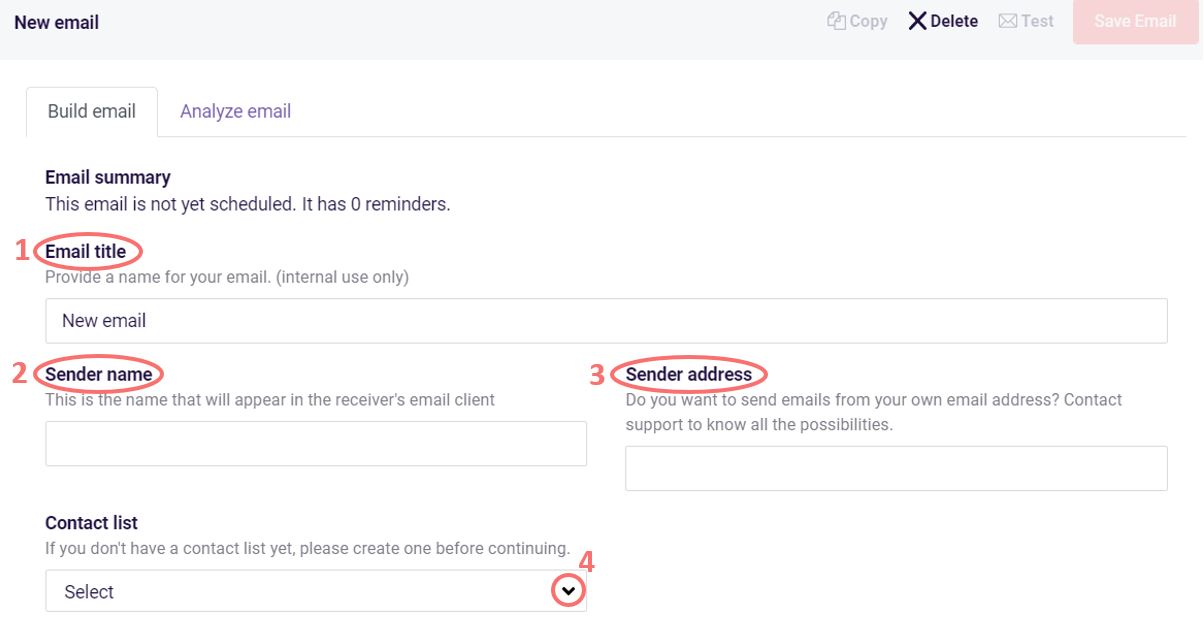Click the 'New email' page heading

(x=56, y=21)
